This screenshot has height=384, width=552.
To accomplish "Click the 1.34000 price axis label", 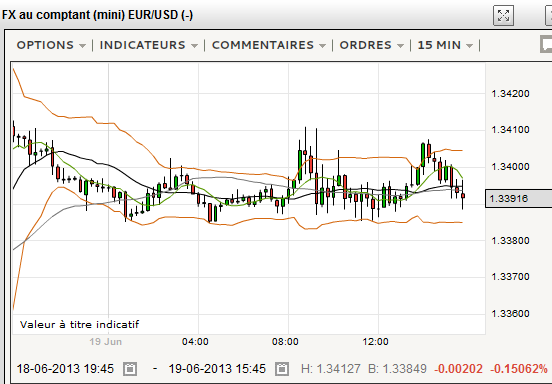I will pyautogui.click(x=510, y=166).
